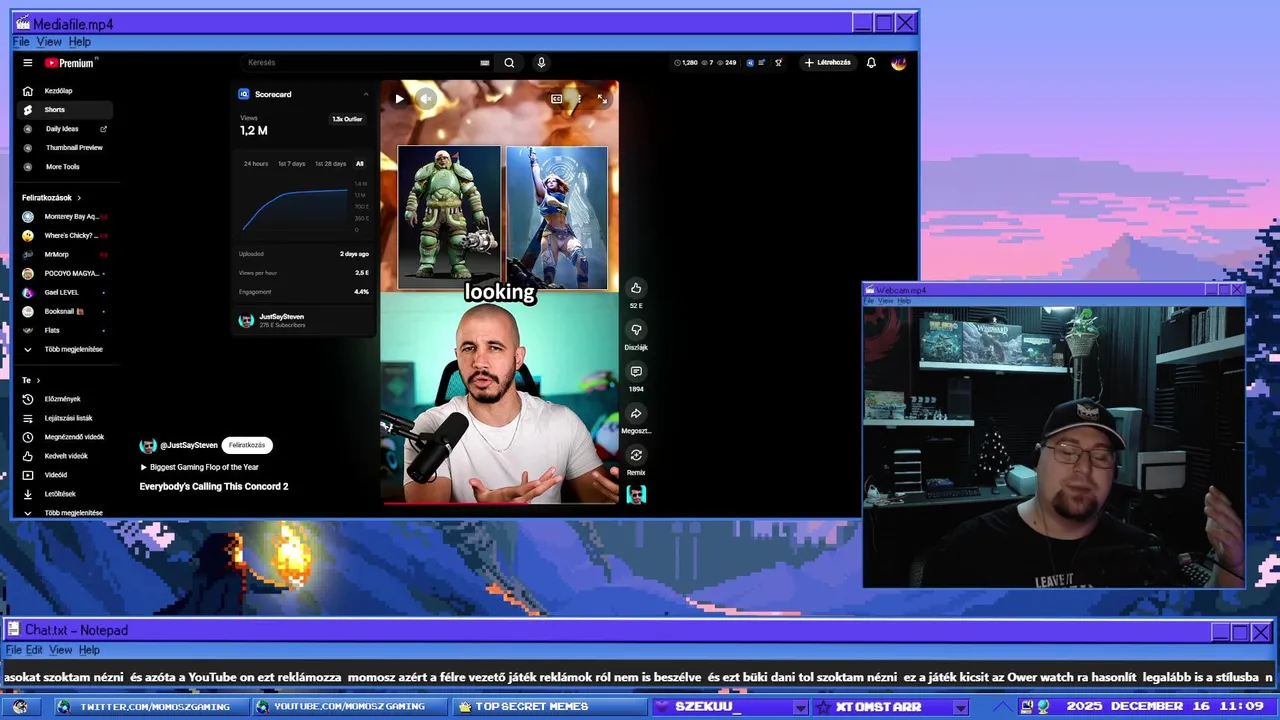This screenshot has width=1280, height=720.
Task: Open on-screen keyboard icon in search box
Action: click(485, 63)
